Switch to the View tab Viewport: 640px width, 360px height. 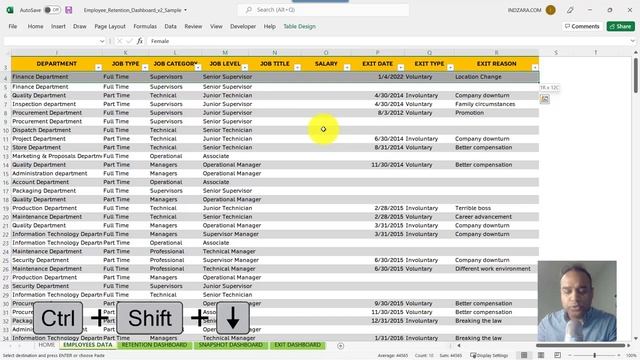point(216,26)
